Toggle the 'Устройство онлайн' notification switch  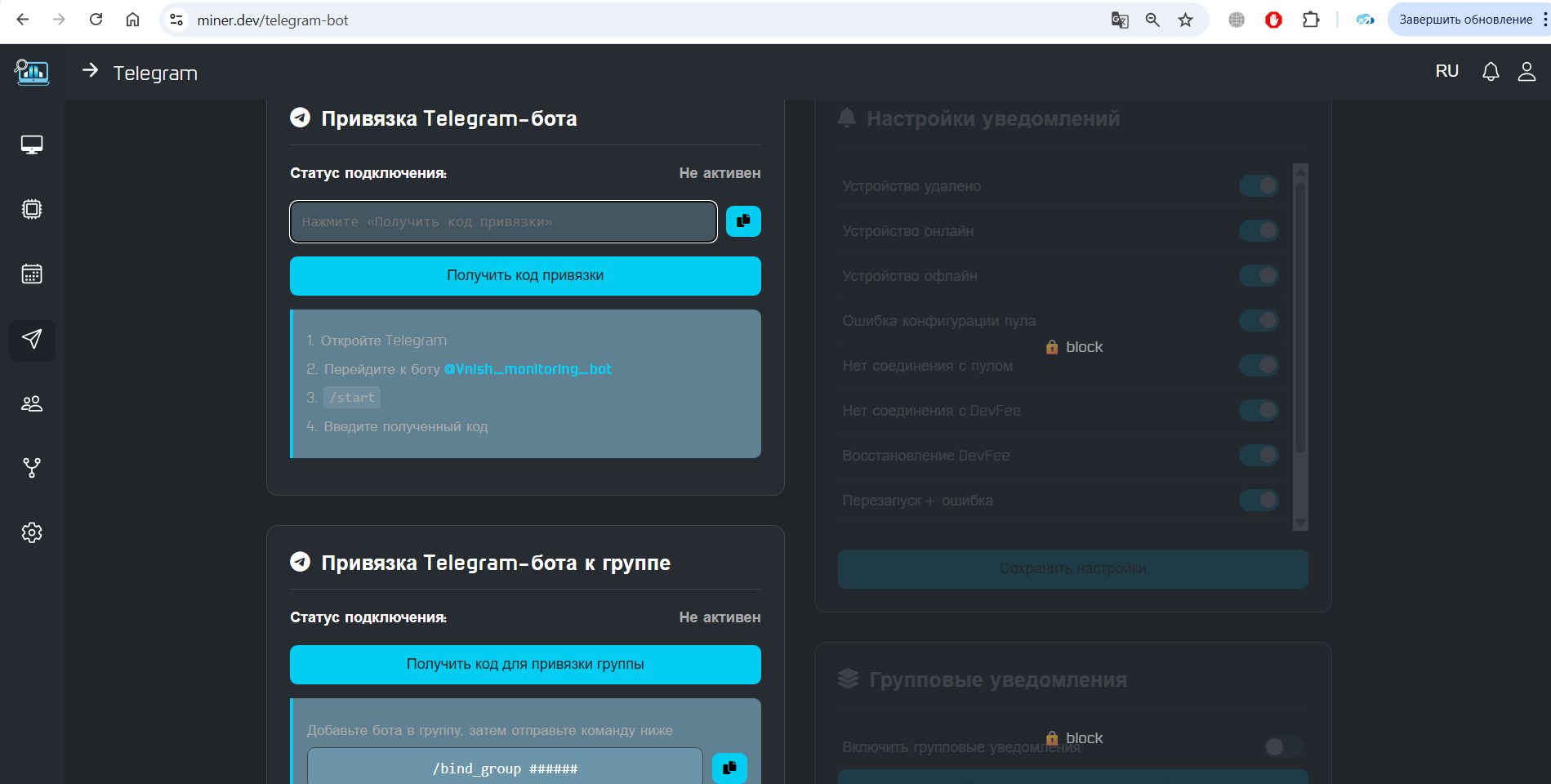pyautogui.click(x=1259, y=231)
